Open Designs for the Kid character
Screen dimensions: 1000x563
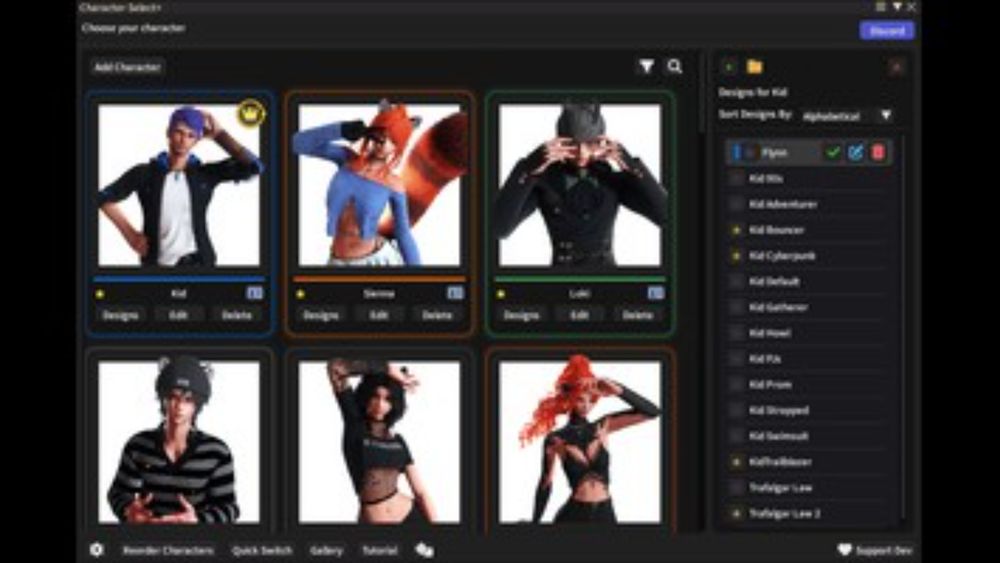coord(120,315)
